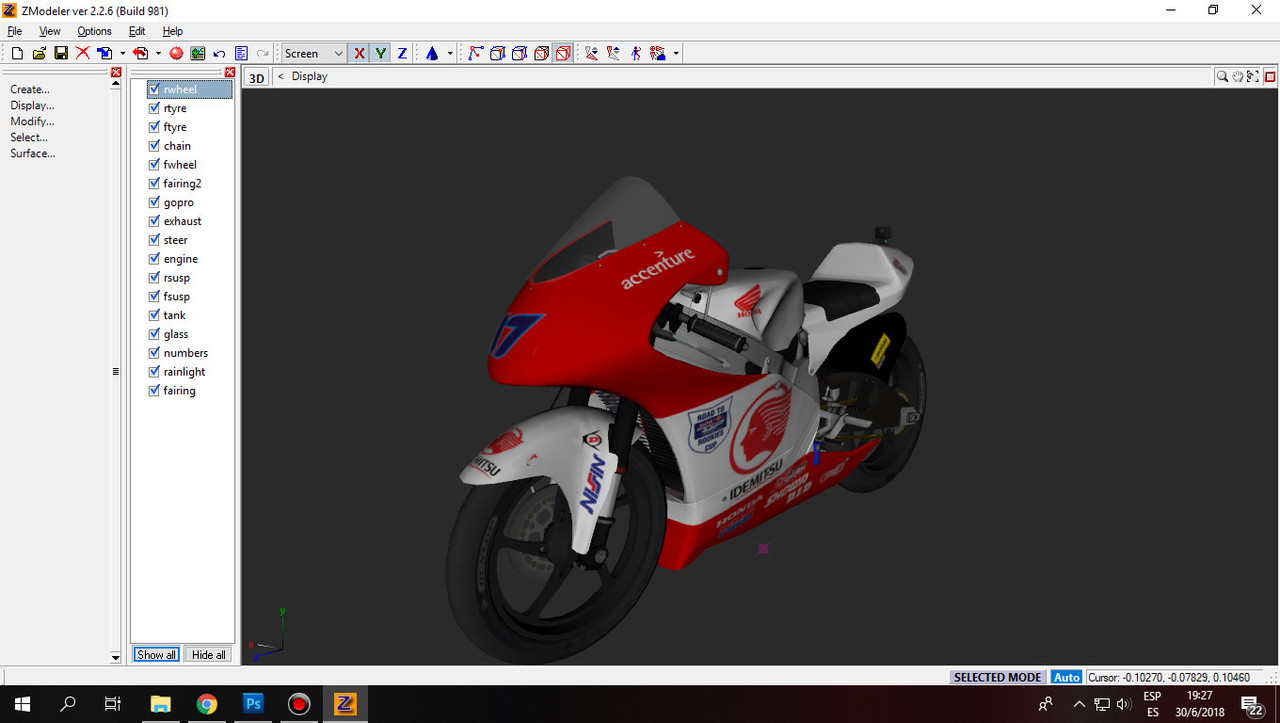
Task: Open the Help menu
Action: 173,31
